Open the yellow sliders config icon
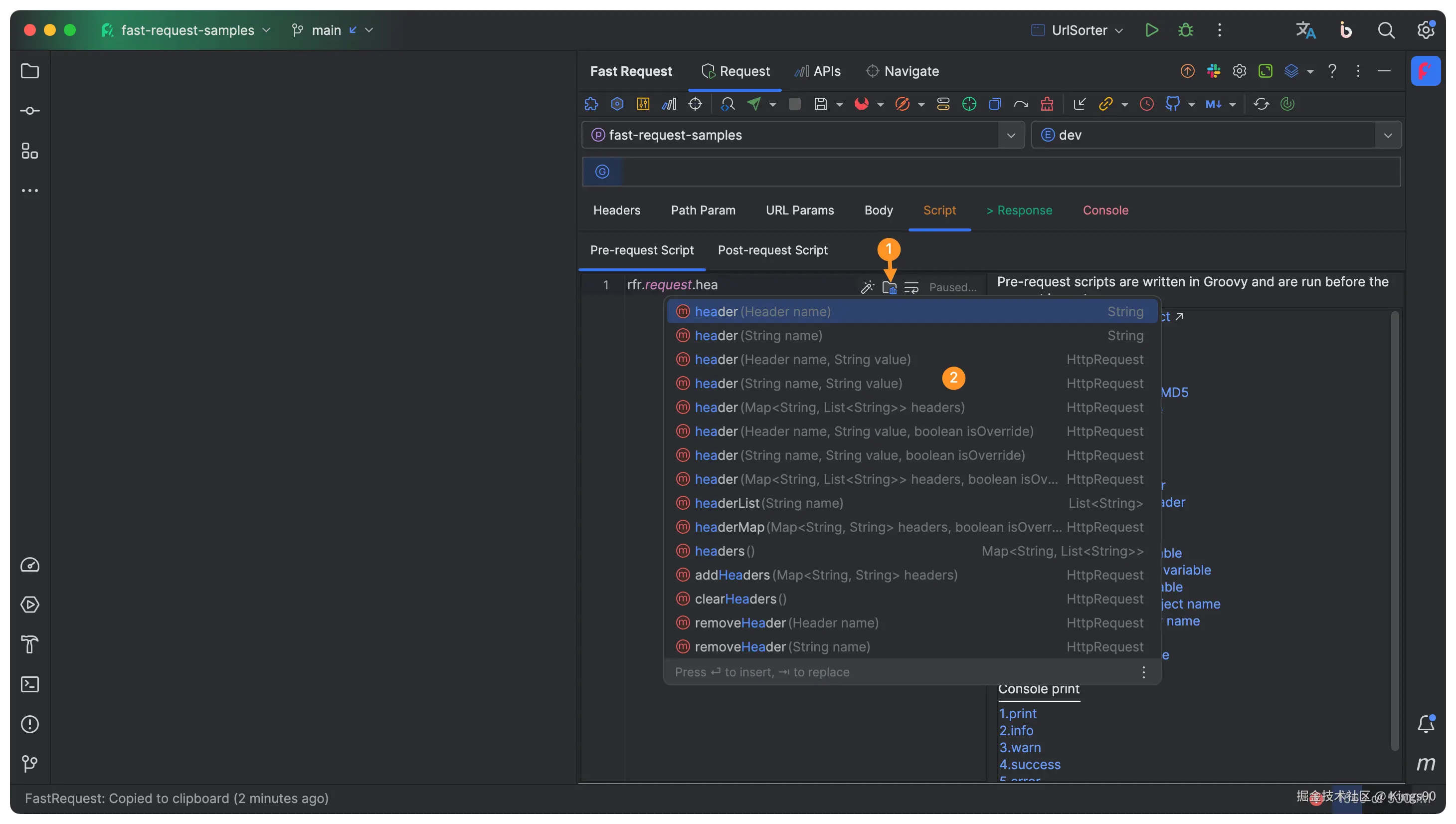This screenshot has width=1456, height=824. (643, 104)
